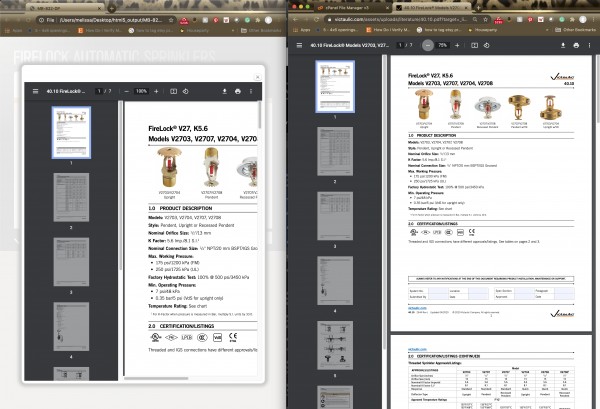600x409 pixels.
Task: Switch to cPanel File Manager tab
Action: 352,8
